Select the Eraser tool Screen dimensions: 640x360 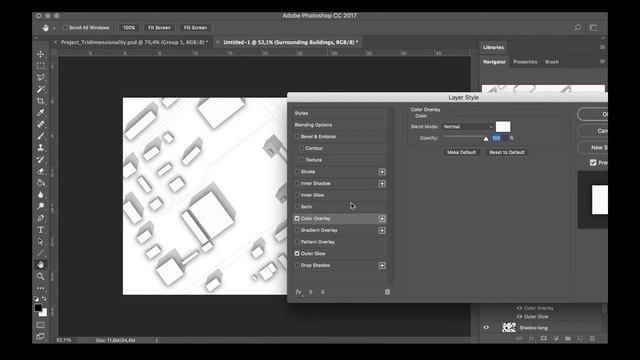40,171
